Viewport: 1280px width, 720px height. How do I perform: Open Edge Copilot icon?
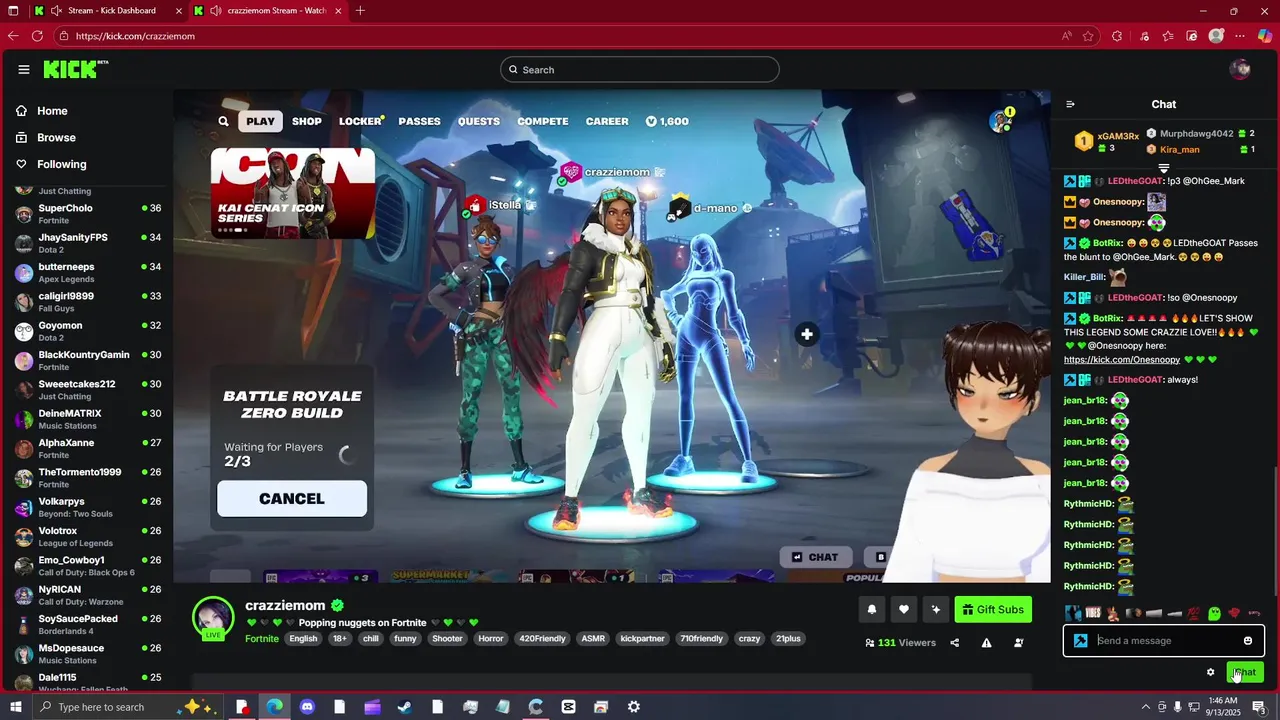[1264, 36]
